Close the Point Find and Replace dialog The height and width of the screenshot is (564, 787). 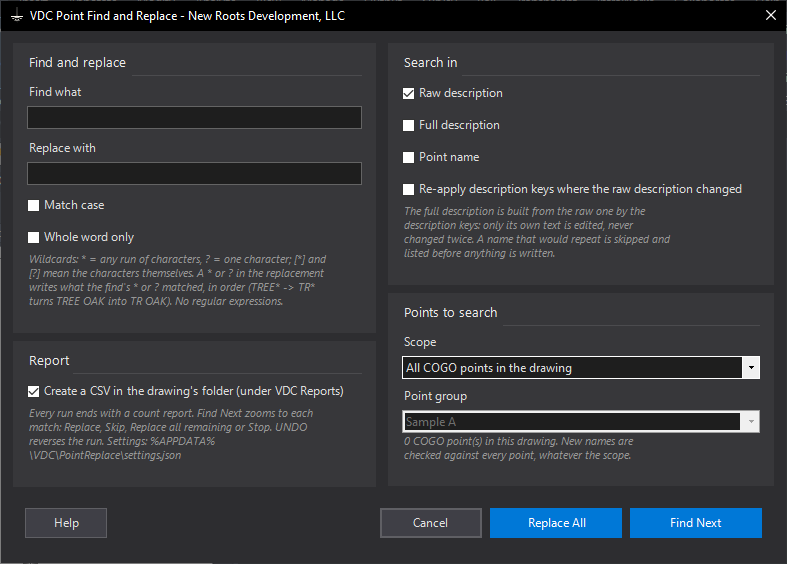pos(771,16)
